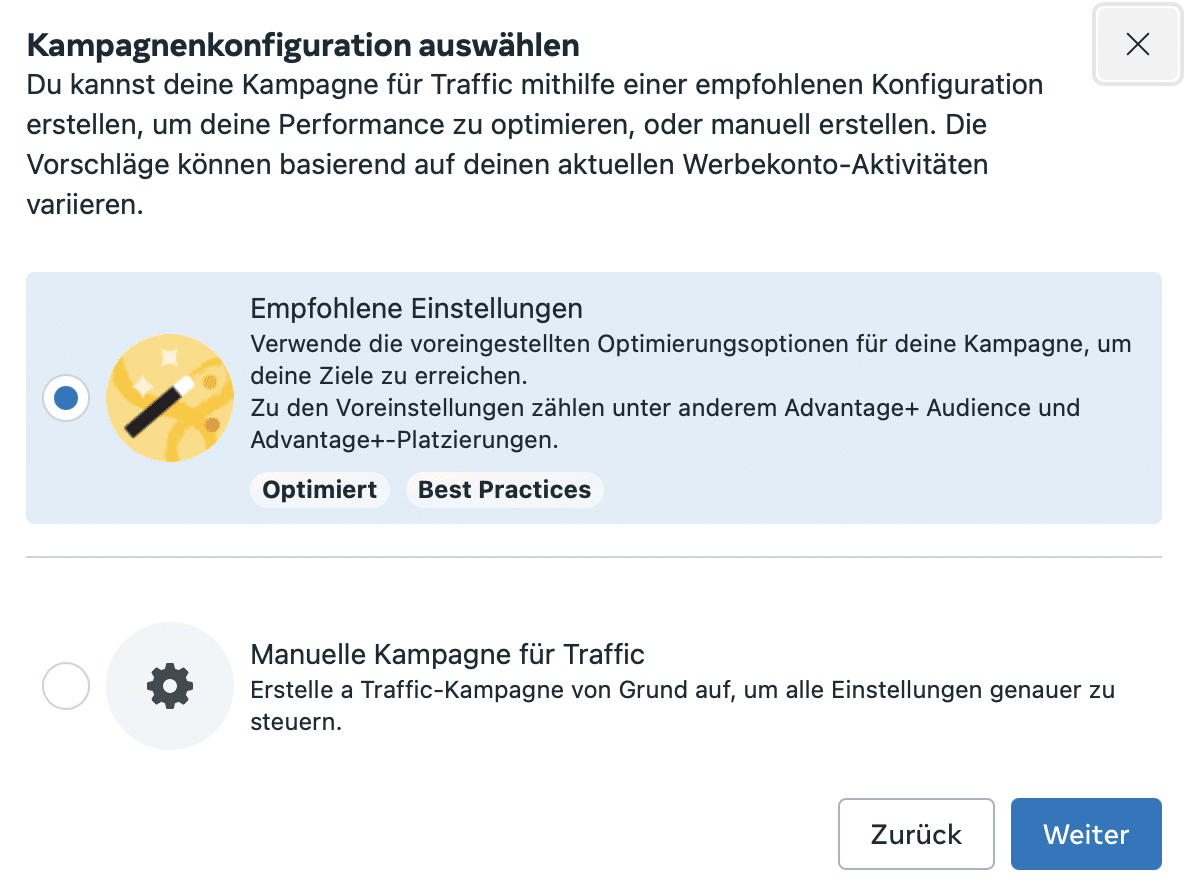This screenshot has height=894, width=1188.
Task: Click the Advantage+-Platzierungen text line
Action: tap(404, 439)
